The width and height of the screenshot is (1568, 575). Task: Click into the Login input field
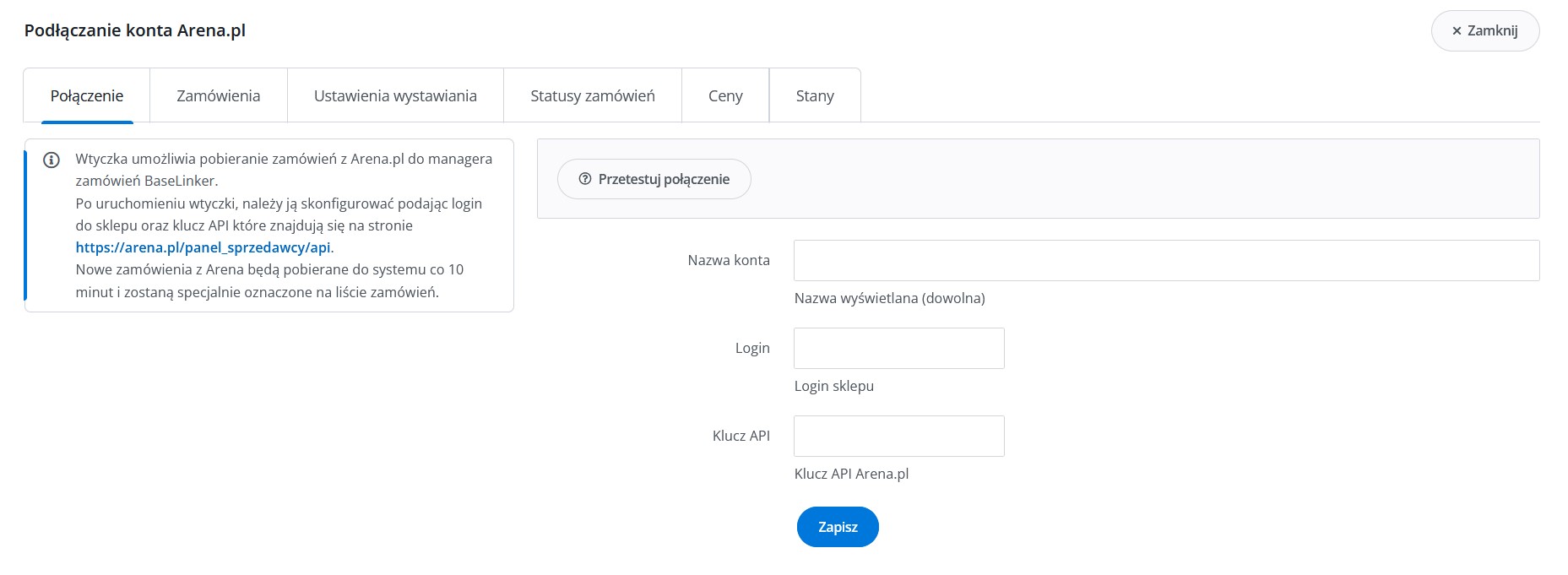click(899, 348)
